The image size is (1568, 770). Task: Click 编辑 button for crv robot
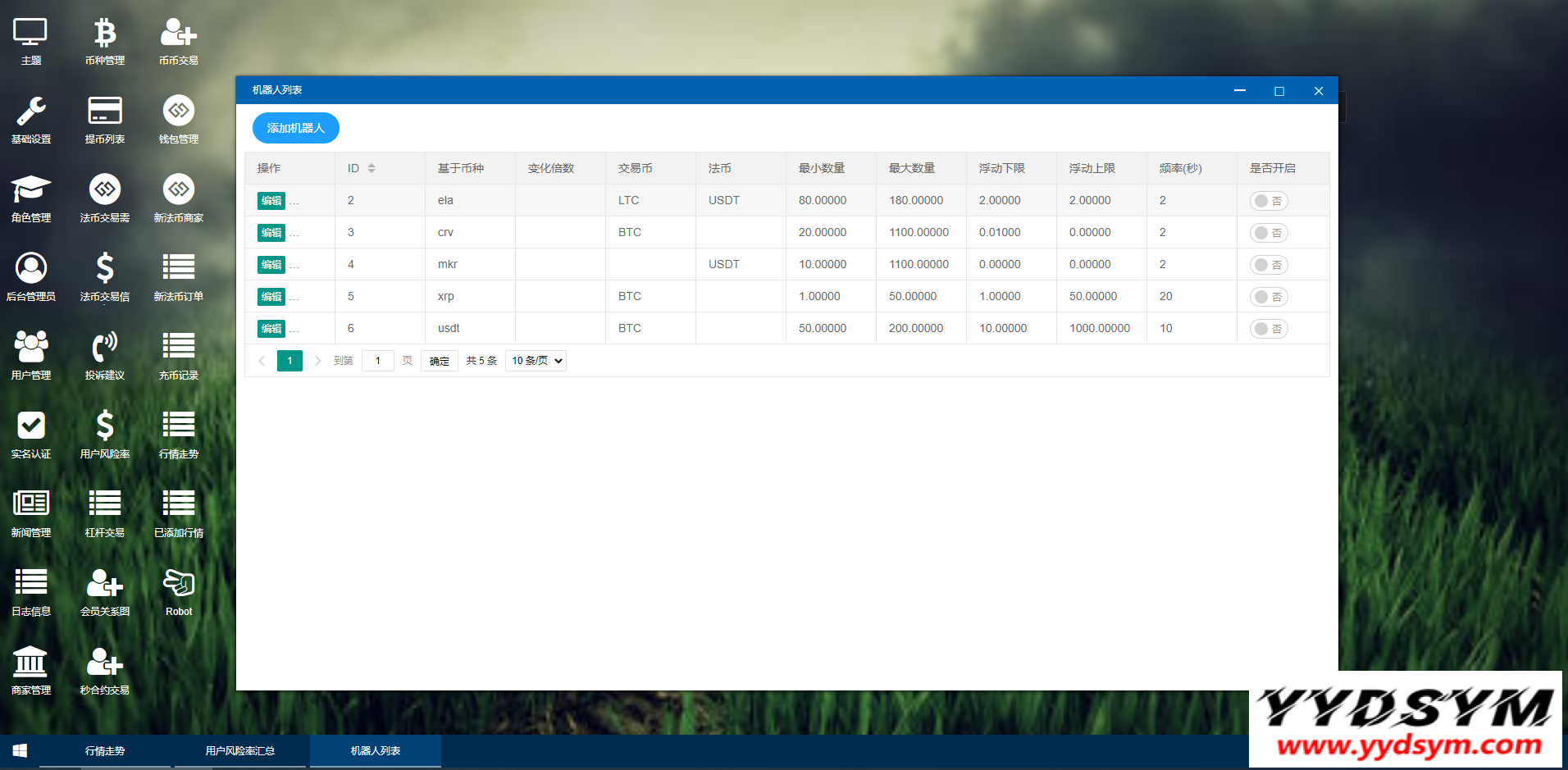point(271,233)
